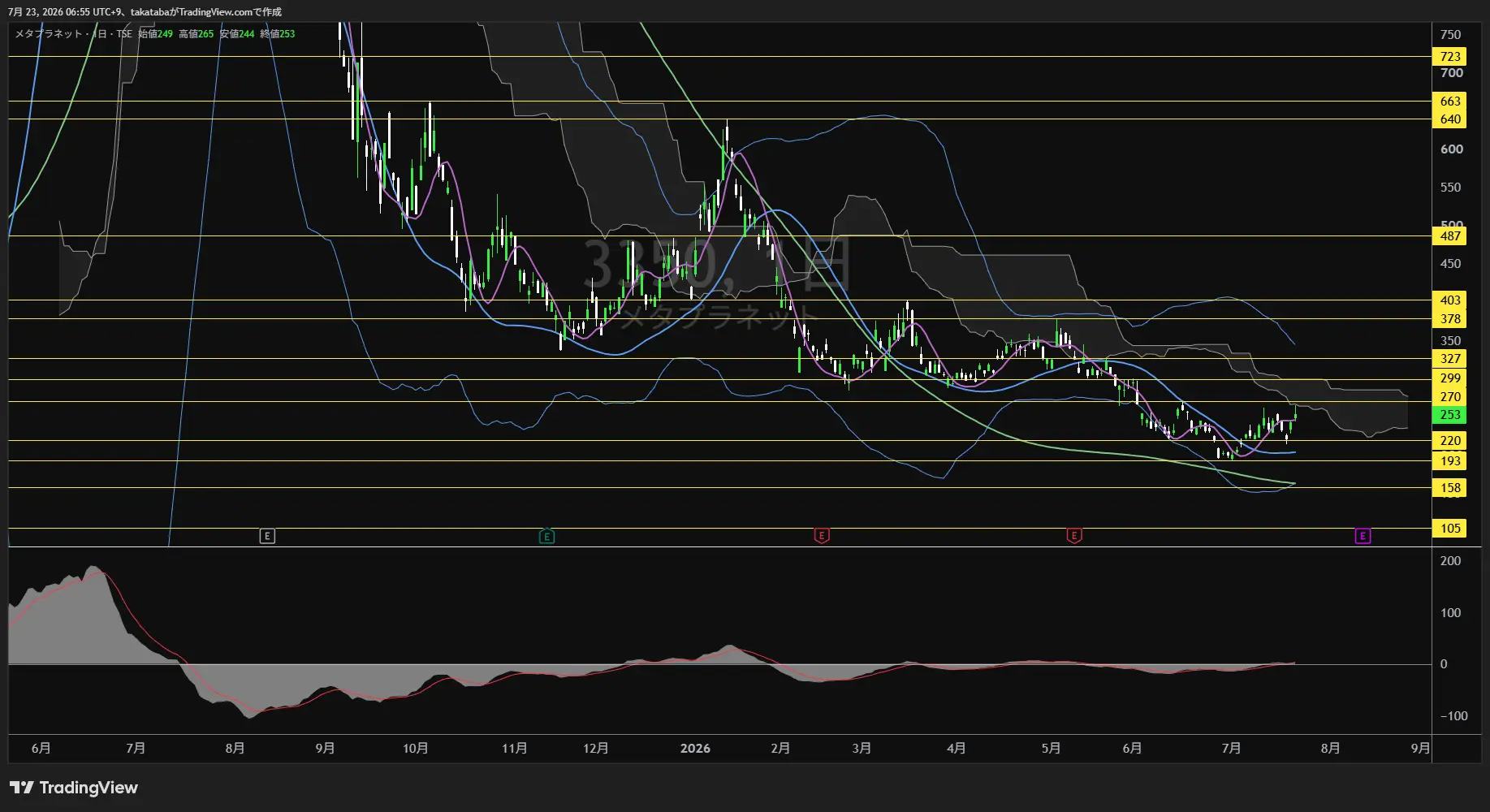Click the yellow 663 price line label
Image resolution: width=1490 pixels, height=812 pixels.
coord(1450,101)
